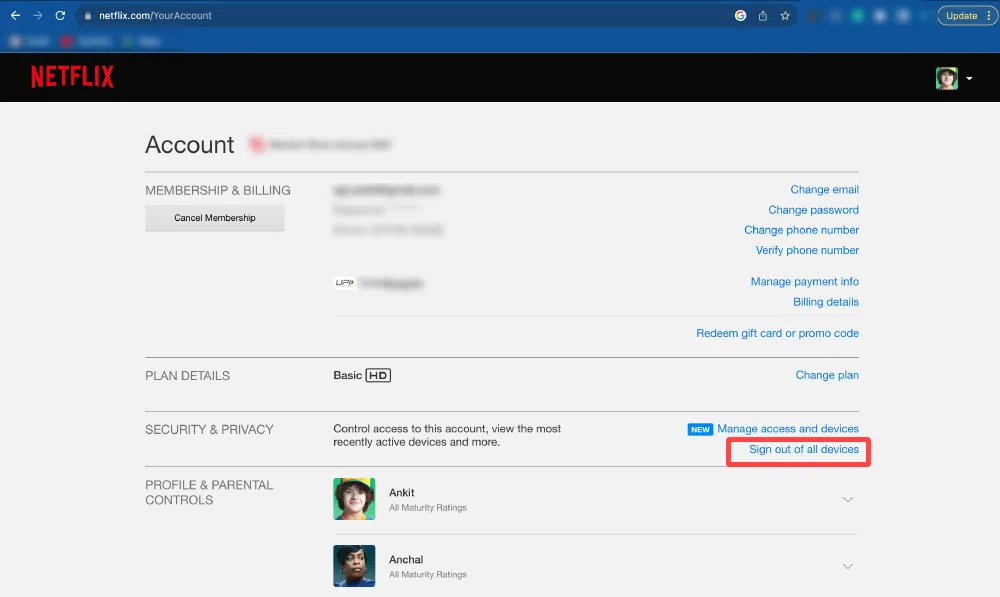Click Redeem gift card or promo code
The height and width of the screenshot is (597, 1000).
pyautogui.click(x=777, y=333)
